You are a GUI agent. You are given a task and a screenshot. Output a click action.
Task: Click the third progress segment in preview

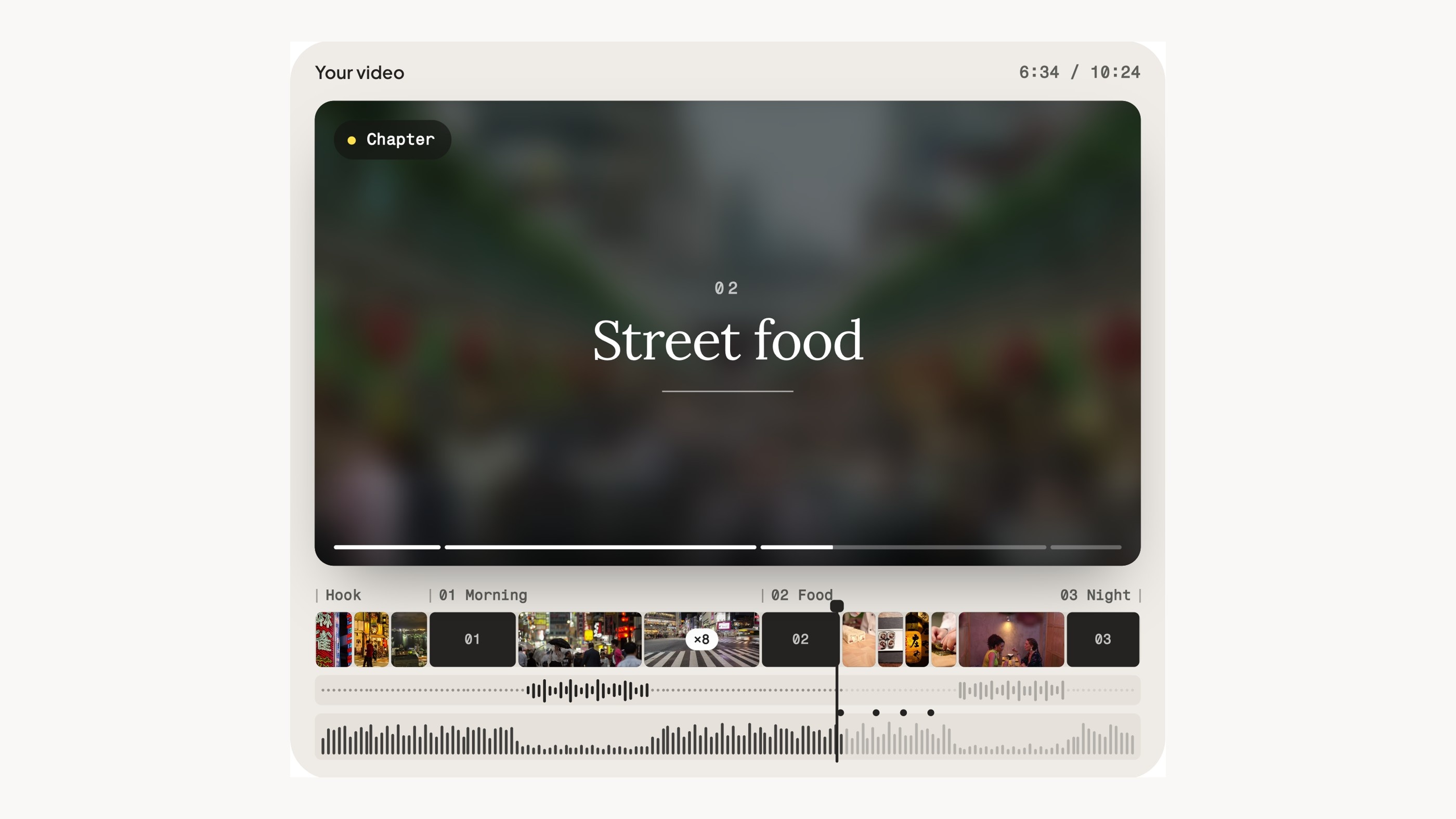[x=903, y=547]
